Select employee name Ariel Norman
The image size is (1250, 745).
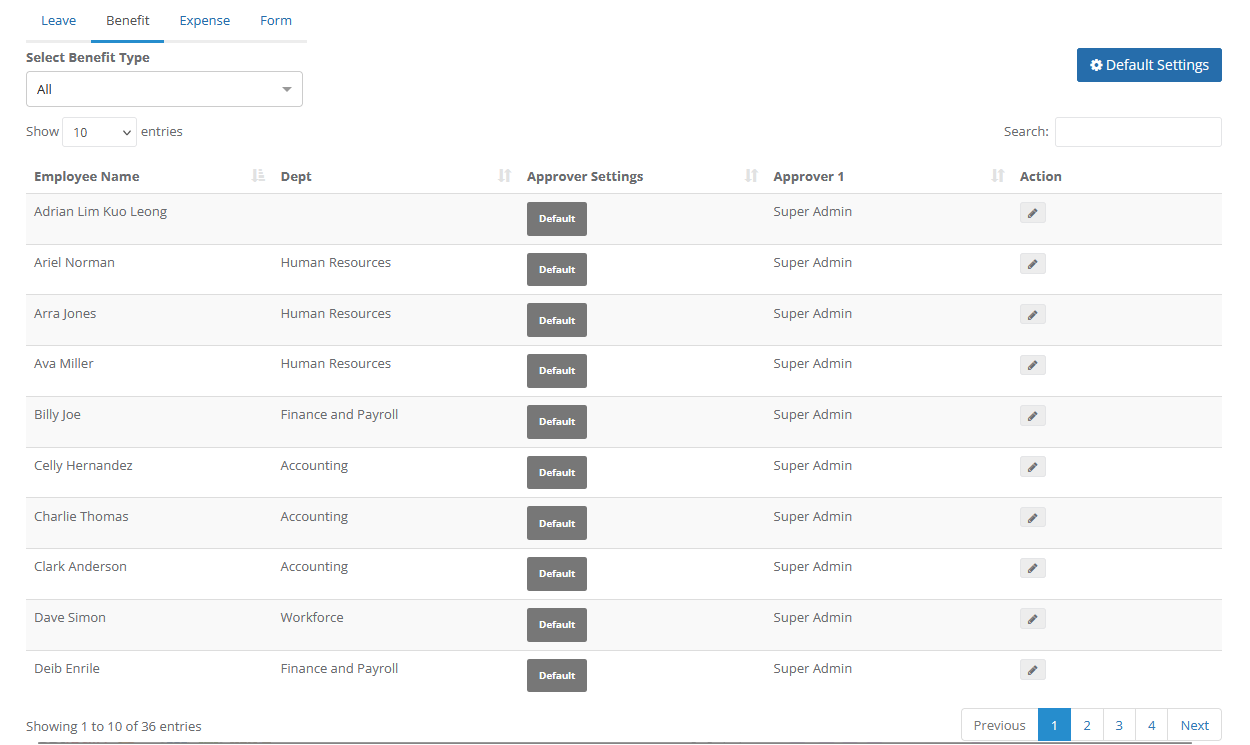tap(74, 263)
